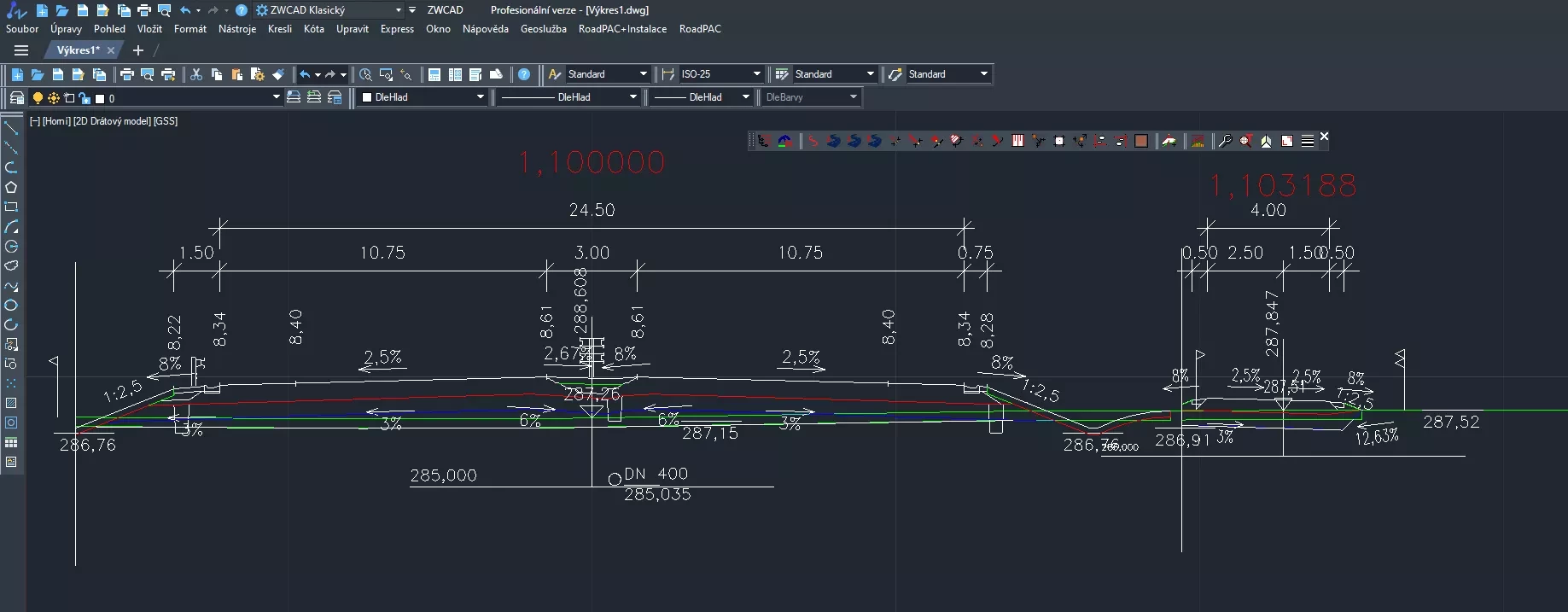Viewport: 1568px width, 612px height.
Task: Open the ISO-25 dimension style dropdown
Action: (756, 74)
